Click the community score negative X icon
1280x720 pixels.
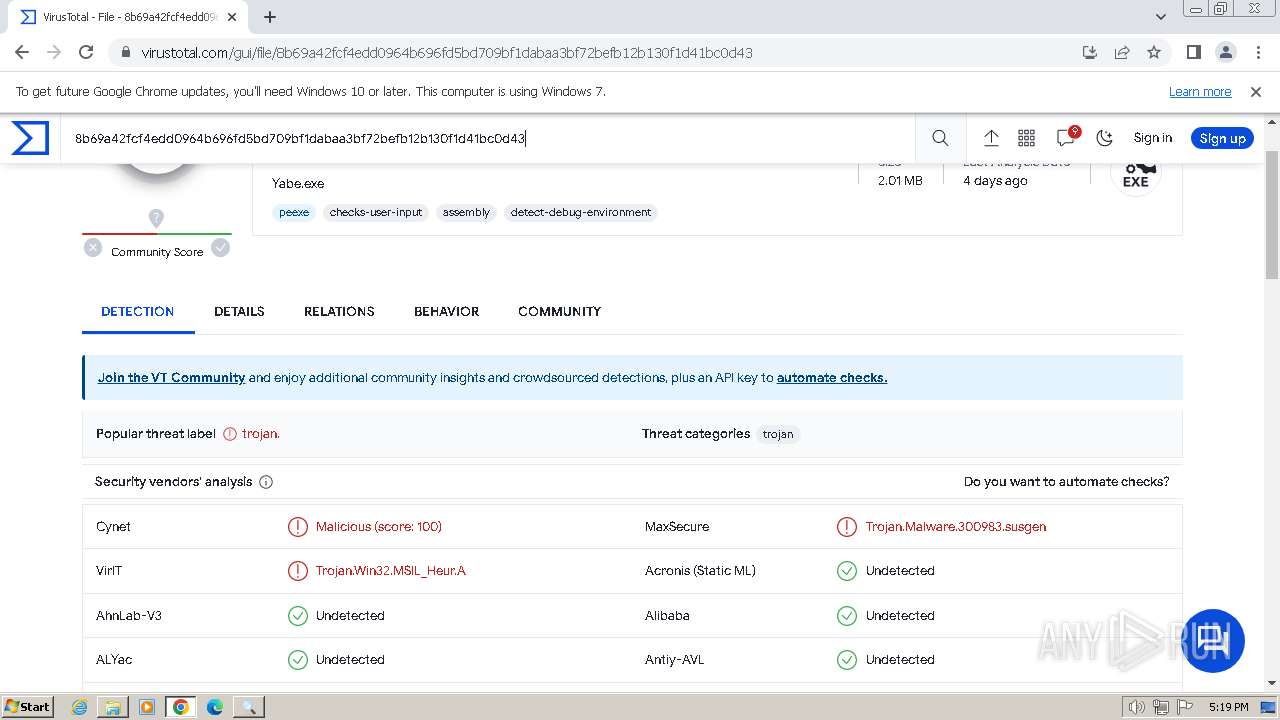(x=93, y=248)
